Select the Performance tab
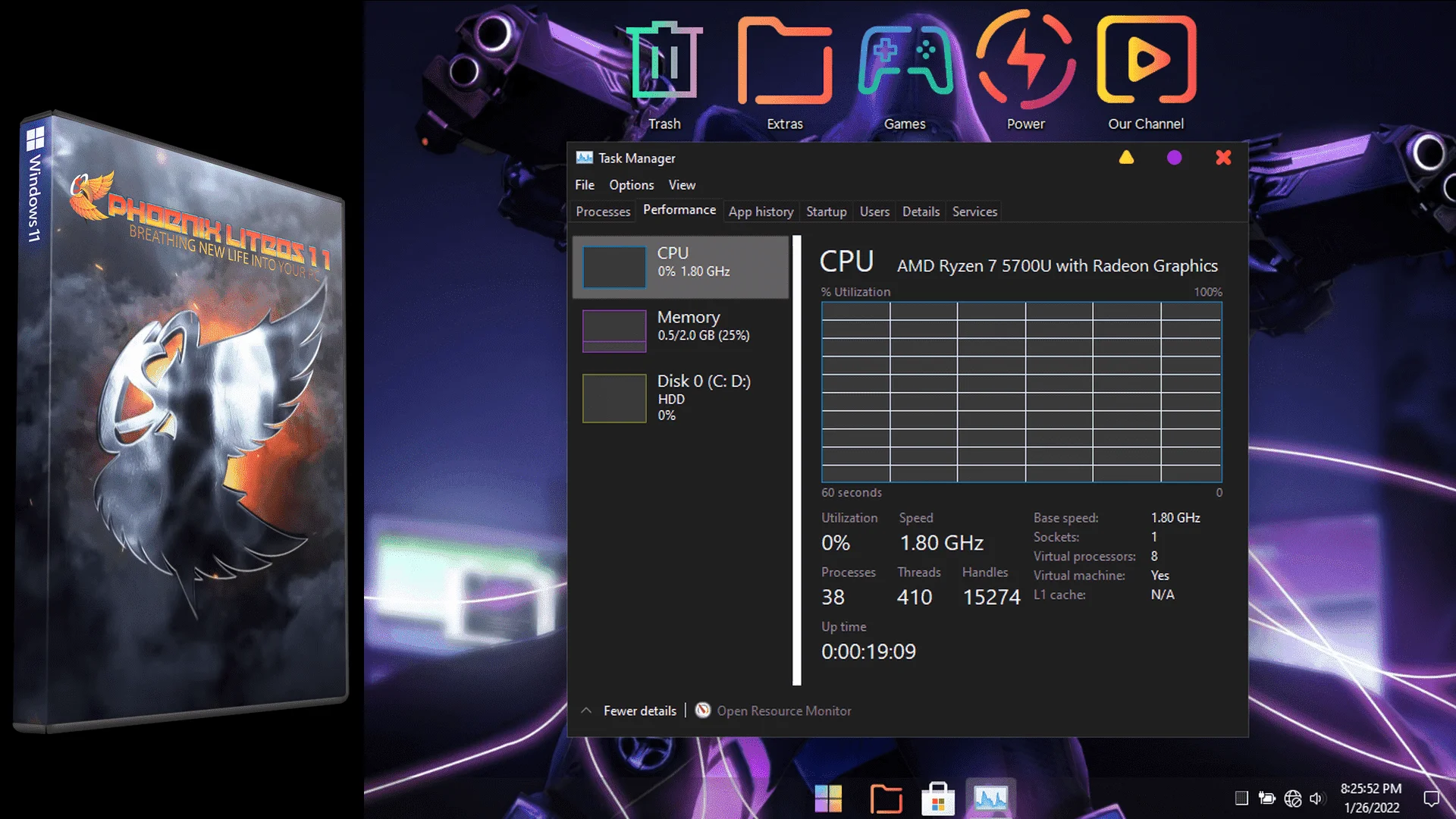Screen dimensions: 1456x819 [x=679, y=210]
